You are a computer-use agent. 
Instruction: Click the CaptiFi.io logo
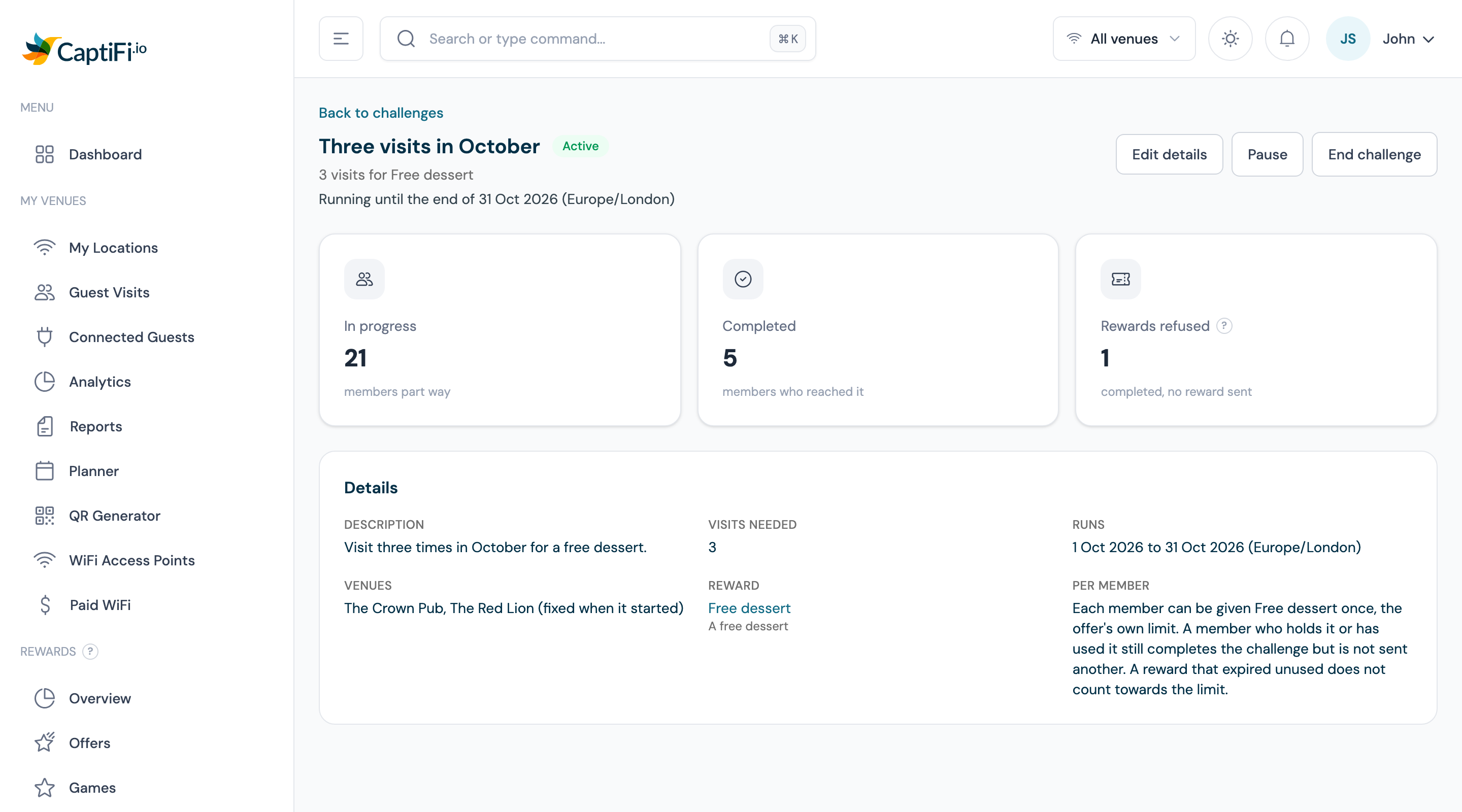[84, 49]
